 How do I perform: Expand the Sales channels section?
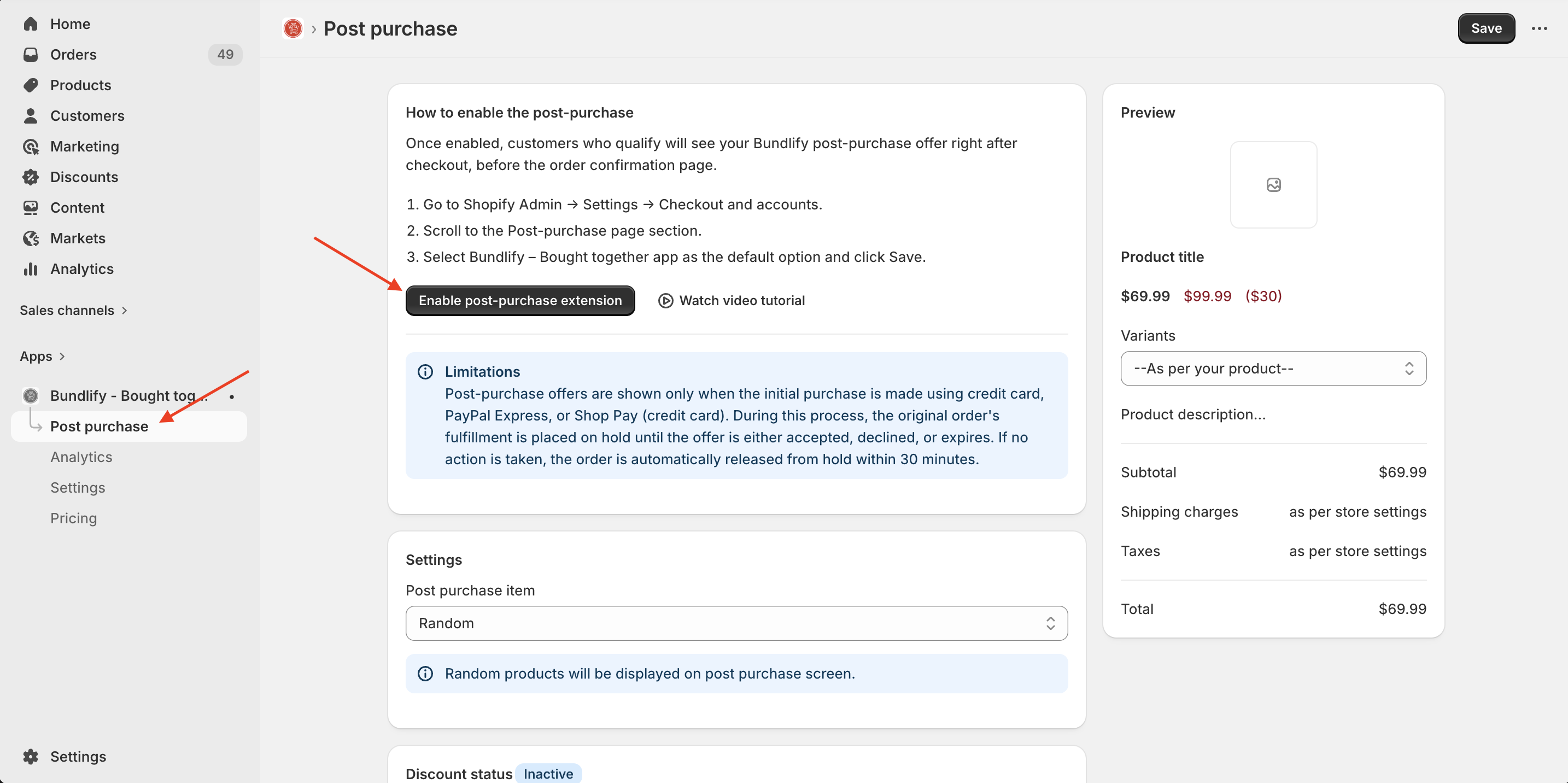tap(73, 310)
